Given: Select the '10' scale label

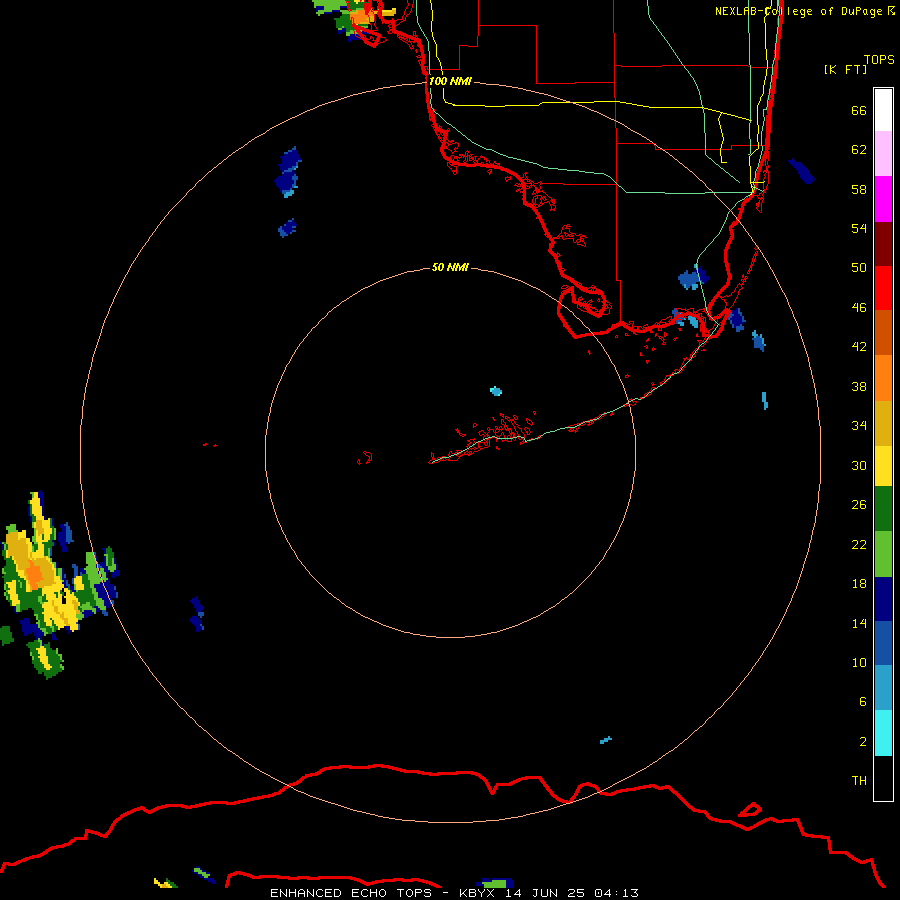Looking at the screenshot, I should (859, 662).
